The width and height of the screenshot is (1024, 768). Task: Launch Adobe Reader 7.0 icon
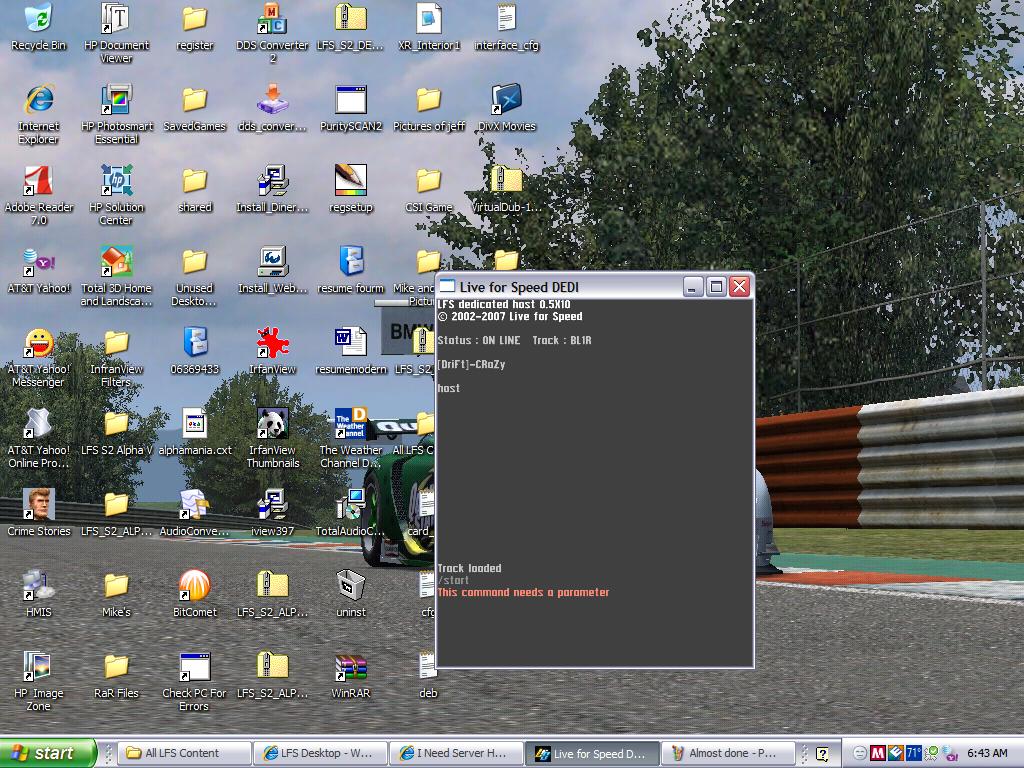[x=39, y=180]
